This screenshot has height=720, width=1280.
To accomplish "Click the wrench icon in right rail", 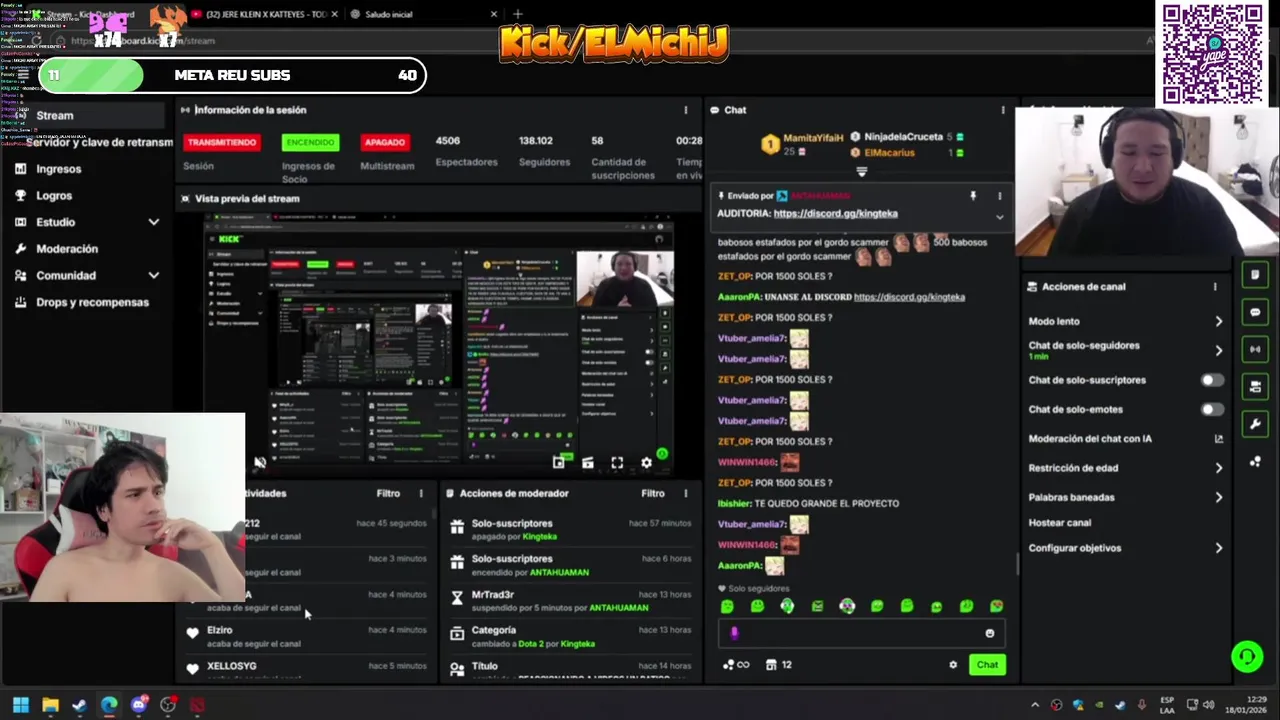I will pos(1255,424).
